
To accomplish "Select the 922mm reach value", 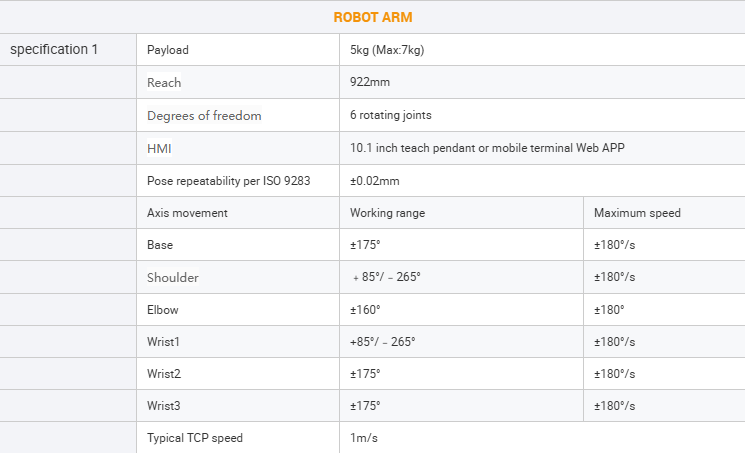I will 370,82.
